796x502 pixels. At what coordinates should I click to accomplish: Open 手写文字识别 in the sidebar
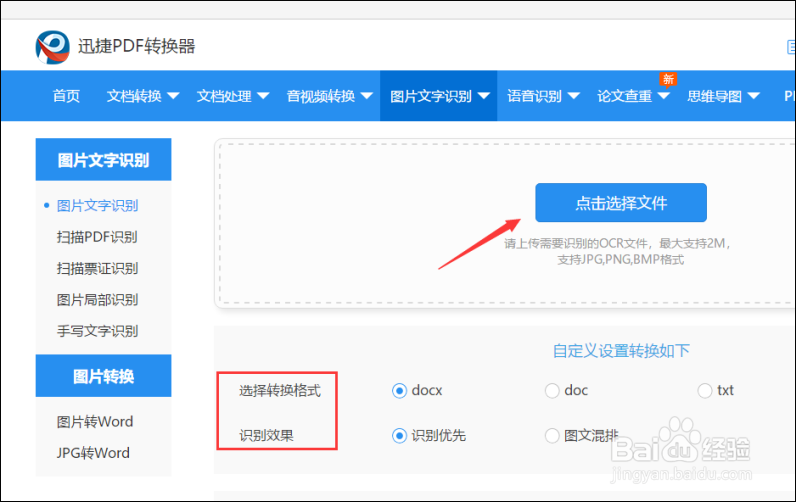pos(97,331)
